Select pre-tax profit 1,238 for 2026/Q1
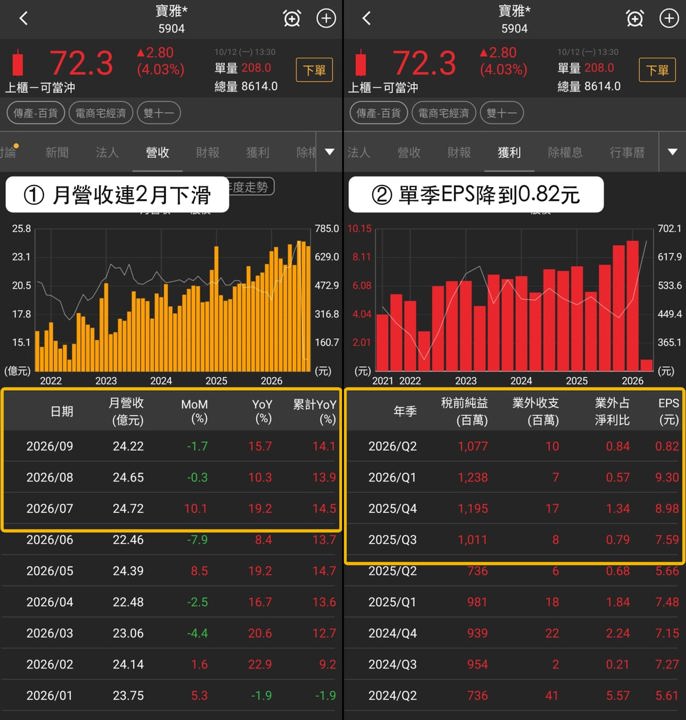Image resolution: width=686 pixels, height=720 pixels. coord(473,478)
